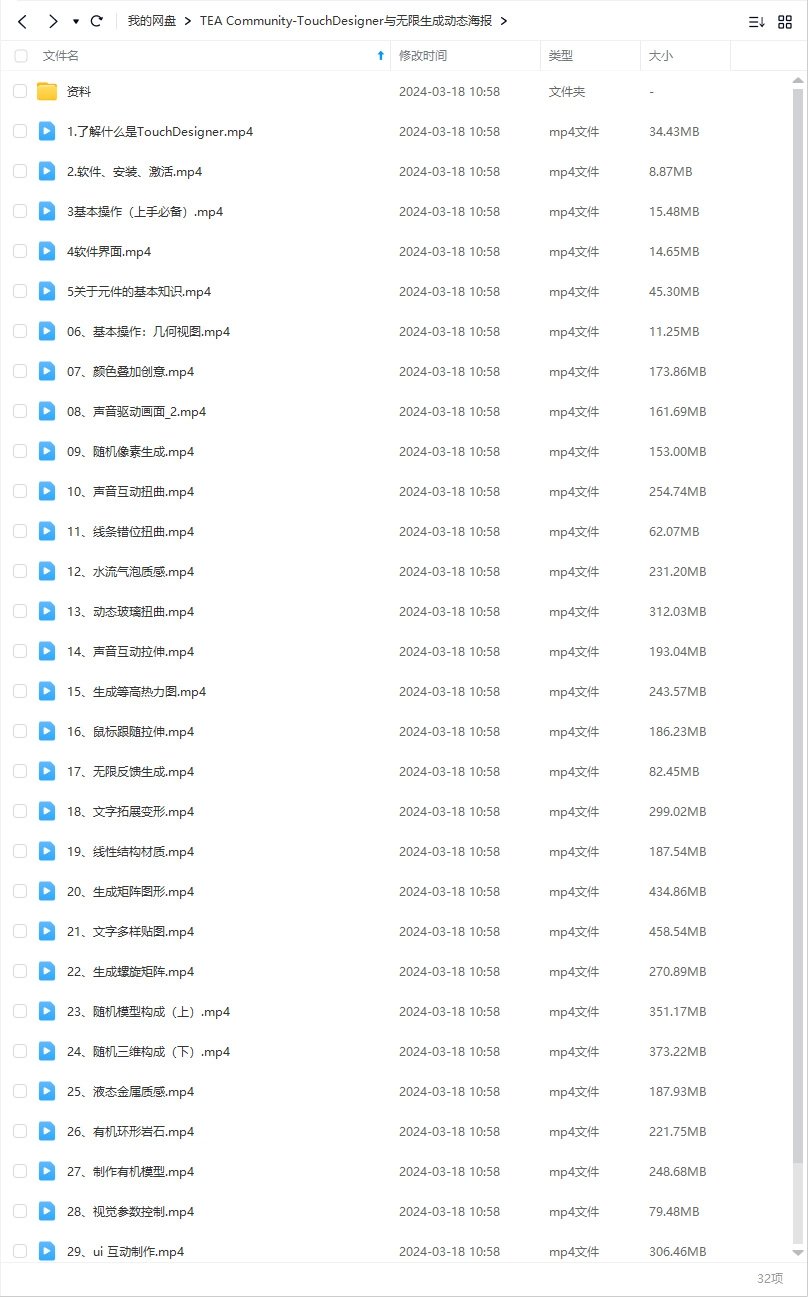Check the box for 1.了解什么是TouchDesigner.mp4

(20, 131)
